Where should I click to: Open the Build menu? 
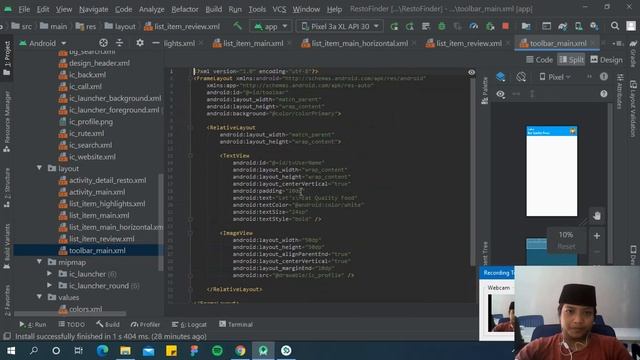point(213,9)
